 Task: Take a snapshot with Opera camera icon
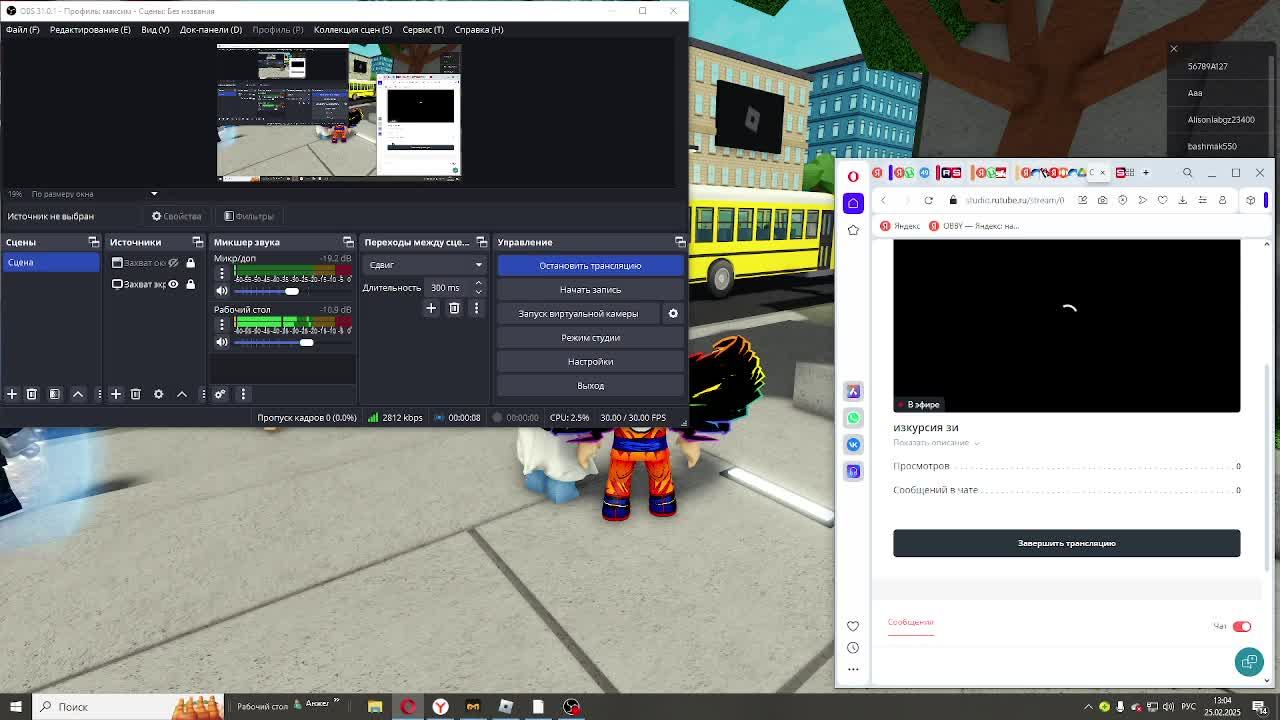[x=1102, y=200]
